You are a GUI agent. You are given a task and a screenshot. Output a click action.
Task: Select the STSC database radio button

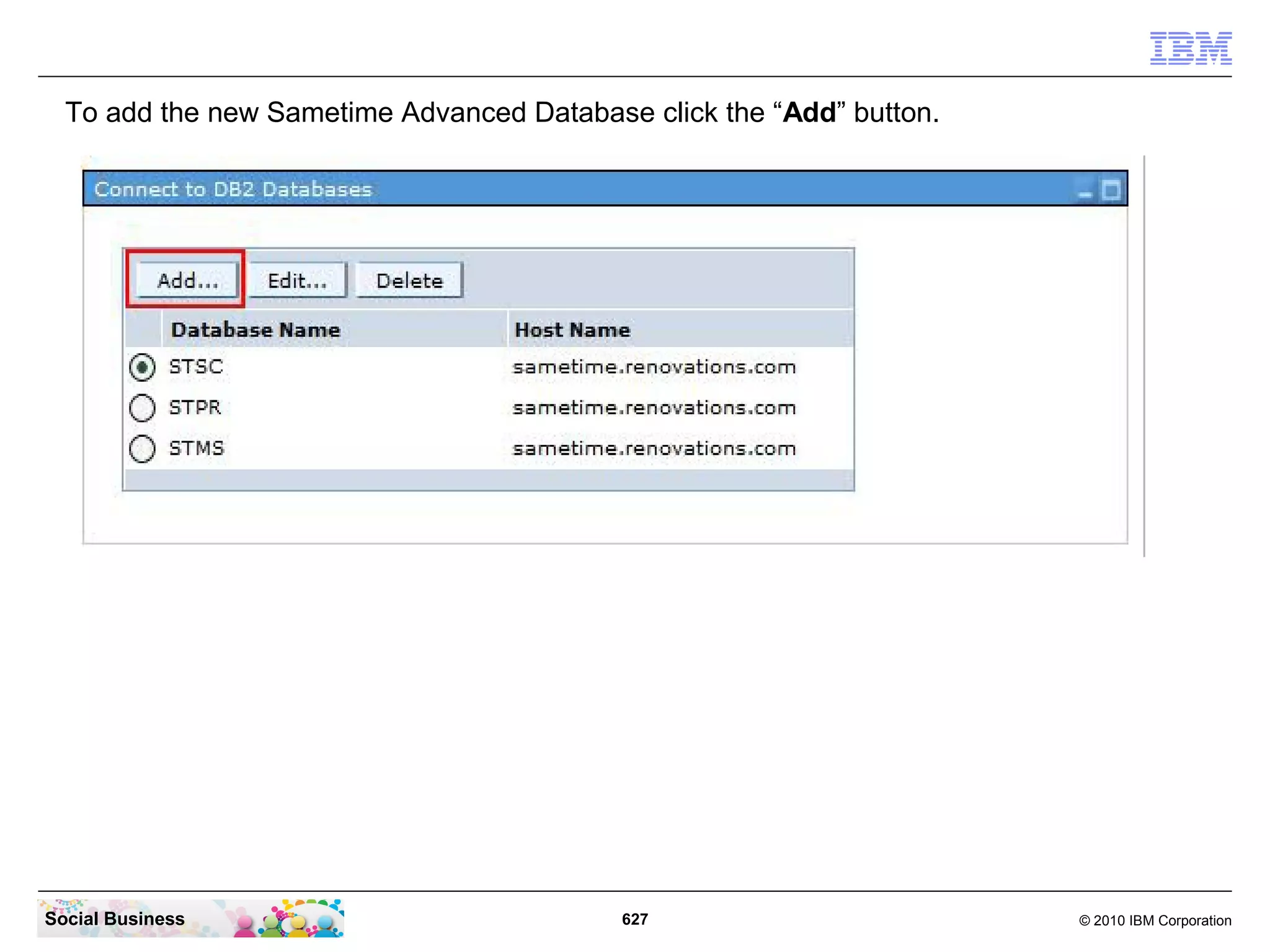143,367
